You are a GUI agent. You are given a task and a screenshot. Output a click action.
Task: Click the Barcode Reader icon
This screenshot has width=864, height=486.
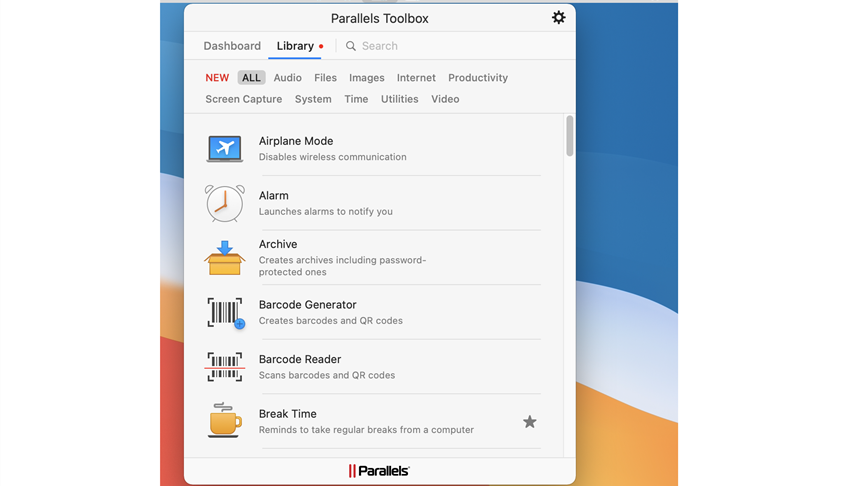225,367
